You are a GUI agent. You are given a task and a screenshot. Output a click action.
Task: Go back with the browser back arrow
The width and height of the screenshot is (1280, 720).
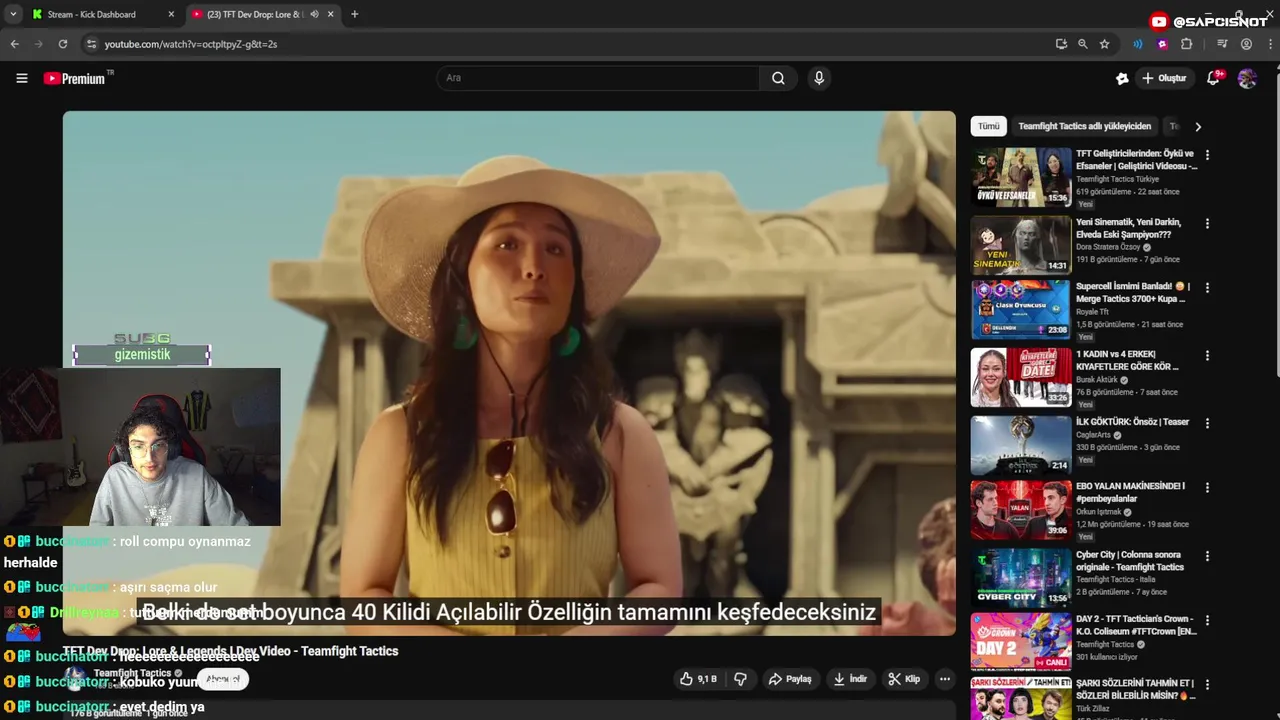pyautogui.click(x=15, y=44)
